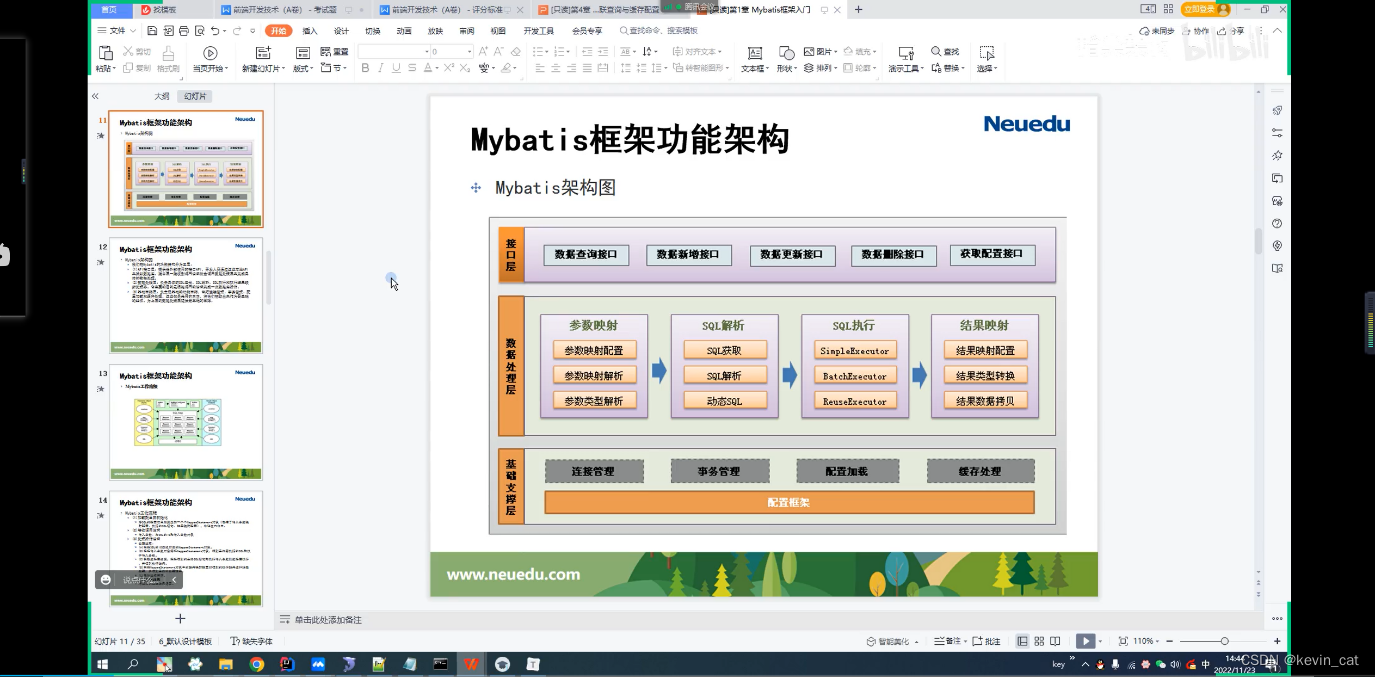Click the Redo arrow icon
Viewport: 1375px width, 677px height.
(x=237, y=31)
